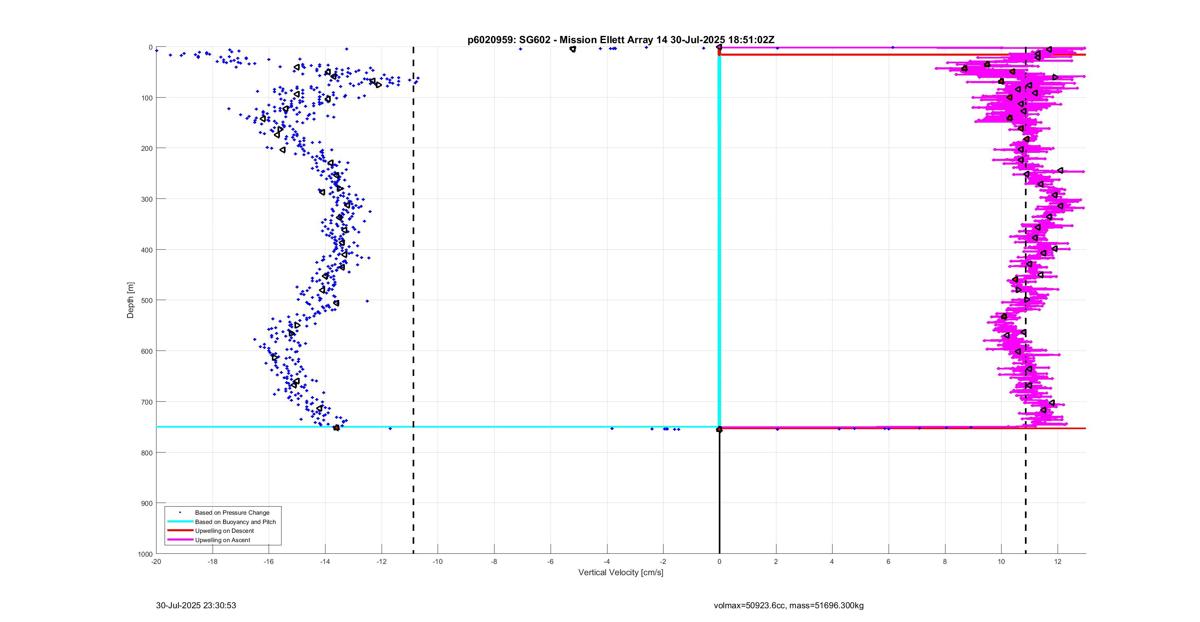Click x-axis tick label -10
The width and height of the screenshot is (1200, 622).
438,561
